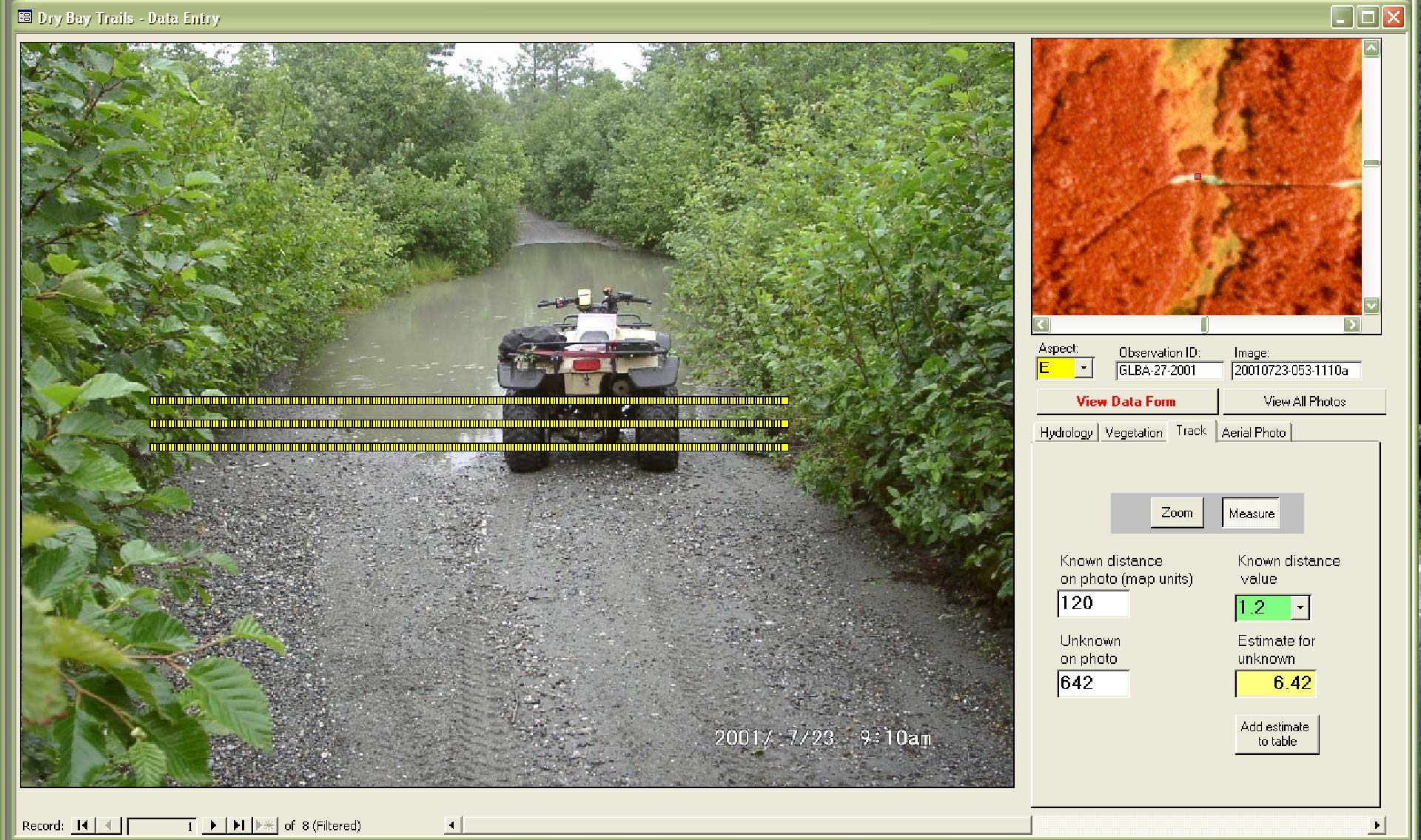Click the Access form icon in title bar
1421x840 pixels.
click(24, 17)
